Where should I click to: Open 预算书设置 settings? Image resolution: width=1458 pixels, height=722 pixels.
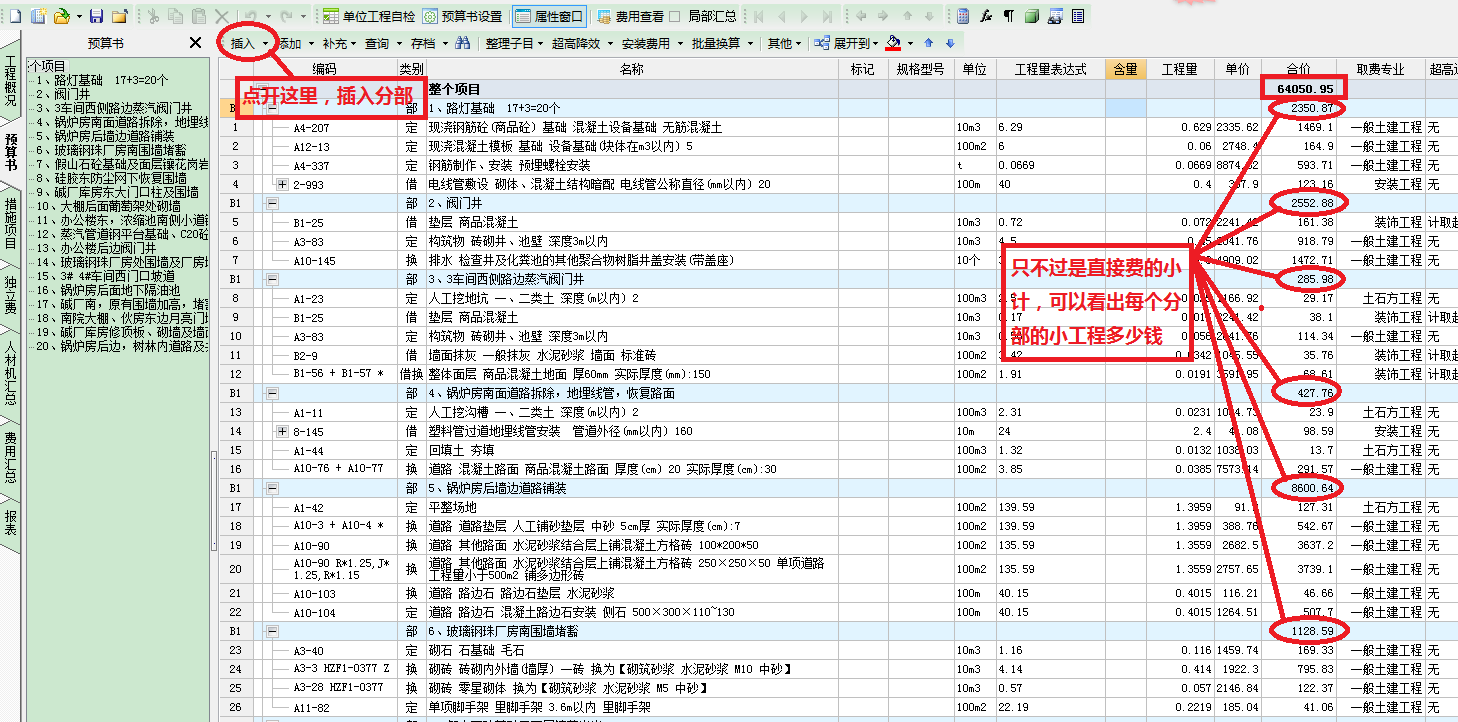point(462,16)
